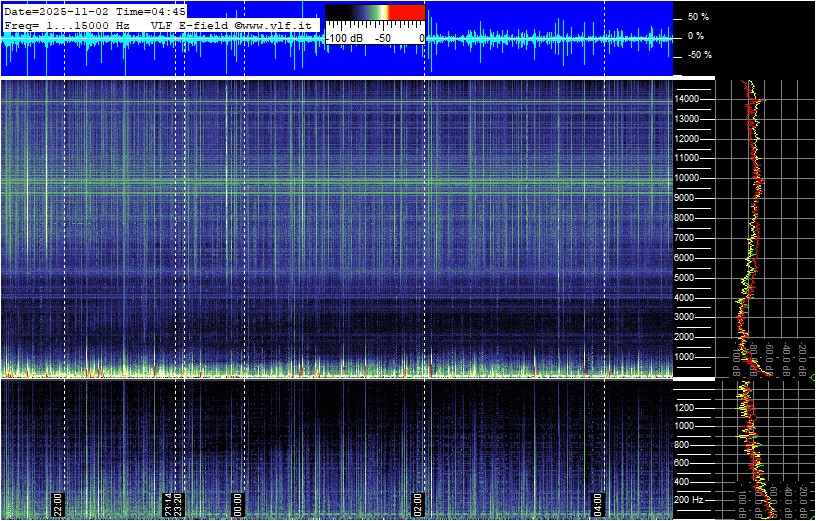Click the -100 dB color scale label
Viewport: 816px width, 521px height.
(344, 38)
